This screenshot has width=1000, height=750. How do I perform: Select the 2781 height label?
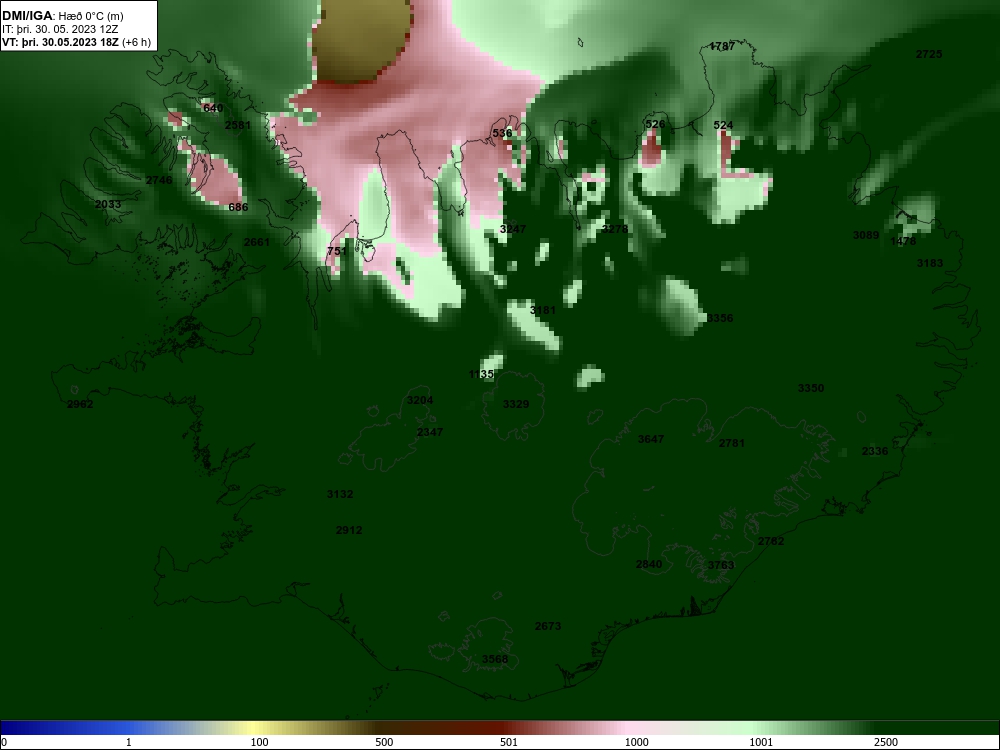point(732,443)
